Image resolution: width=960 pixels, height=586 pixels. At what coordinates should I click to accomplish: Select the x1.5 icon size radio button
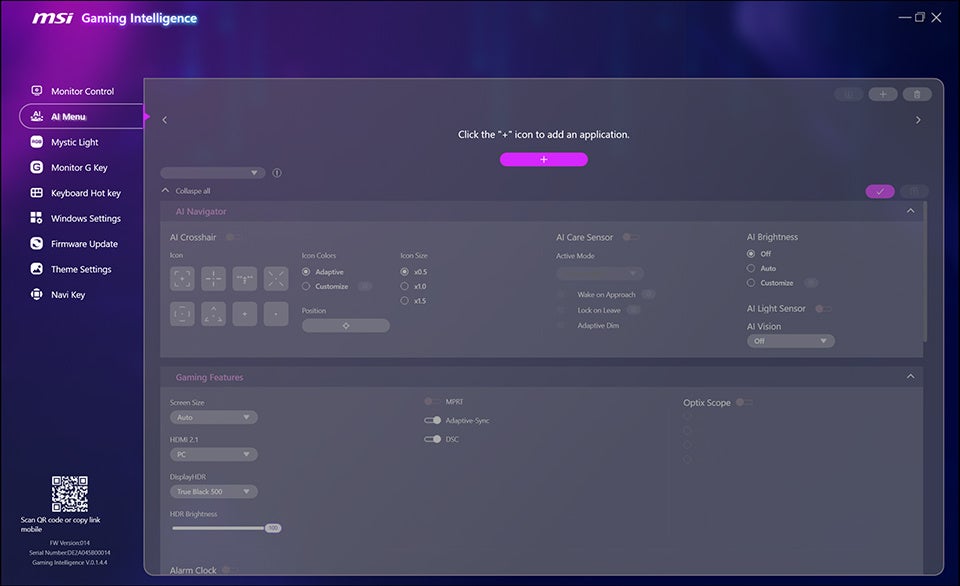(x=404, y=300)
